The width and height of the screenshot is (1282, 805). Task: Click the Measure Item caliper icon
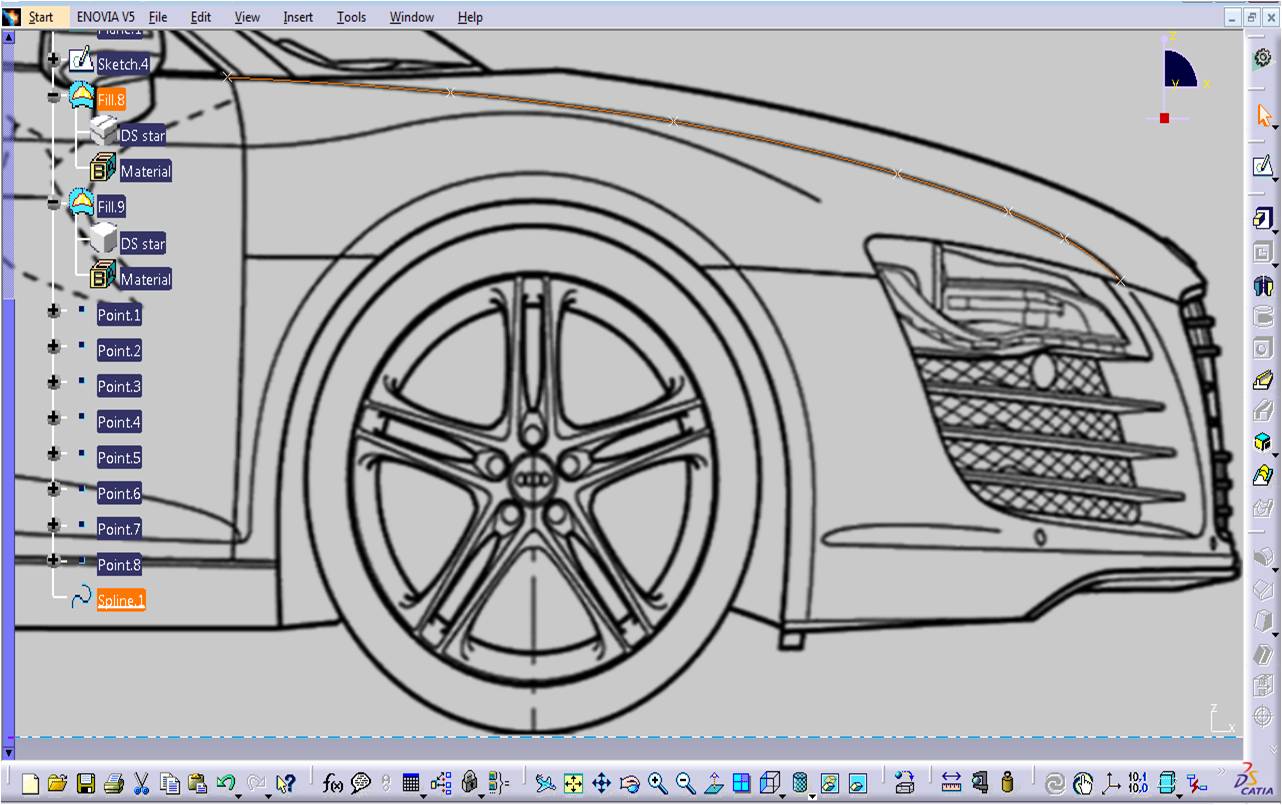980,783
